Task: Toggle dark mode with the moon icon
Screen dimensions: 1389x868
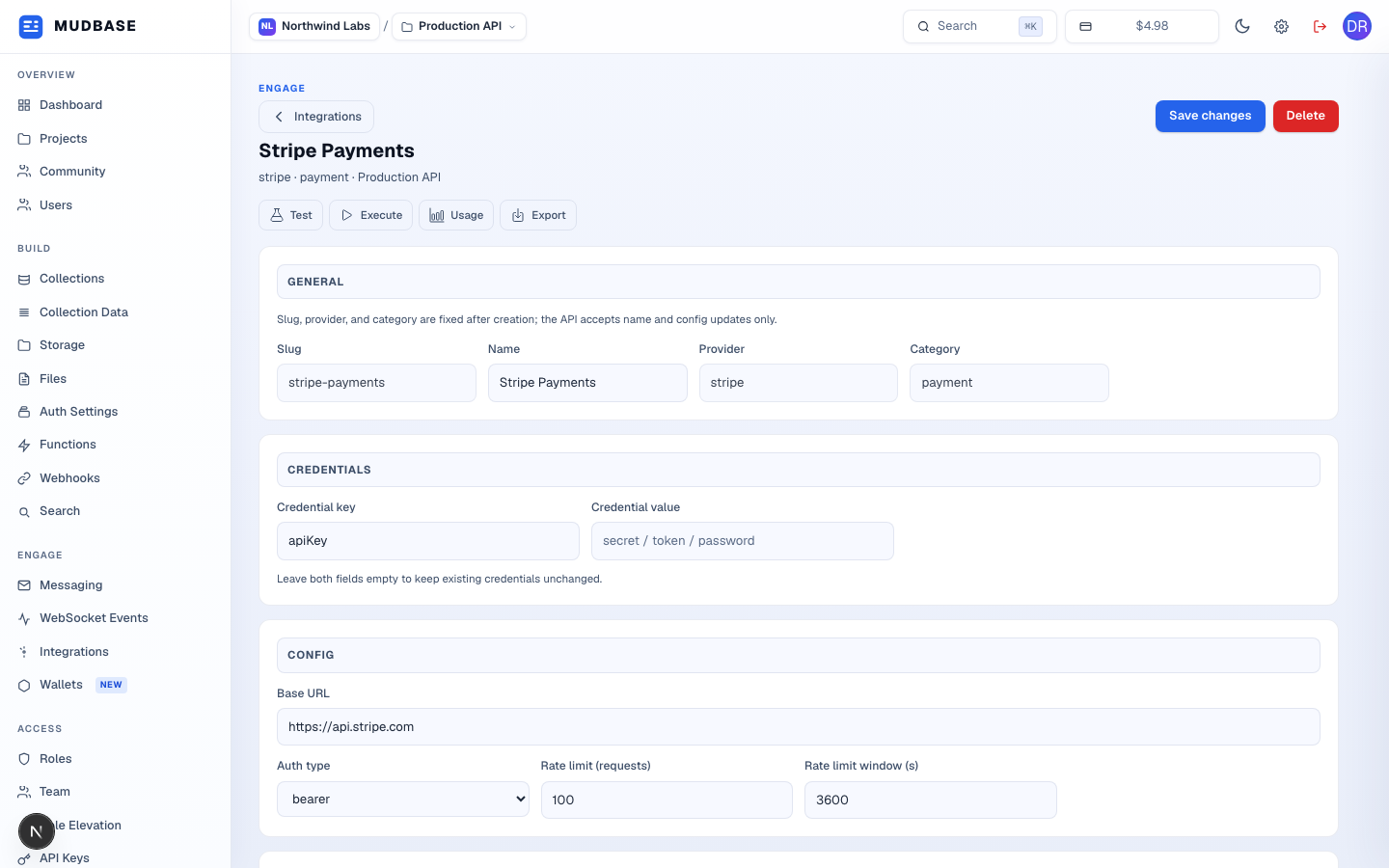Action: tap(1242, 26)
